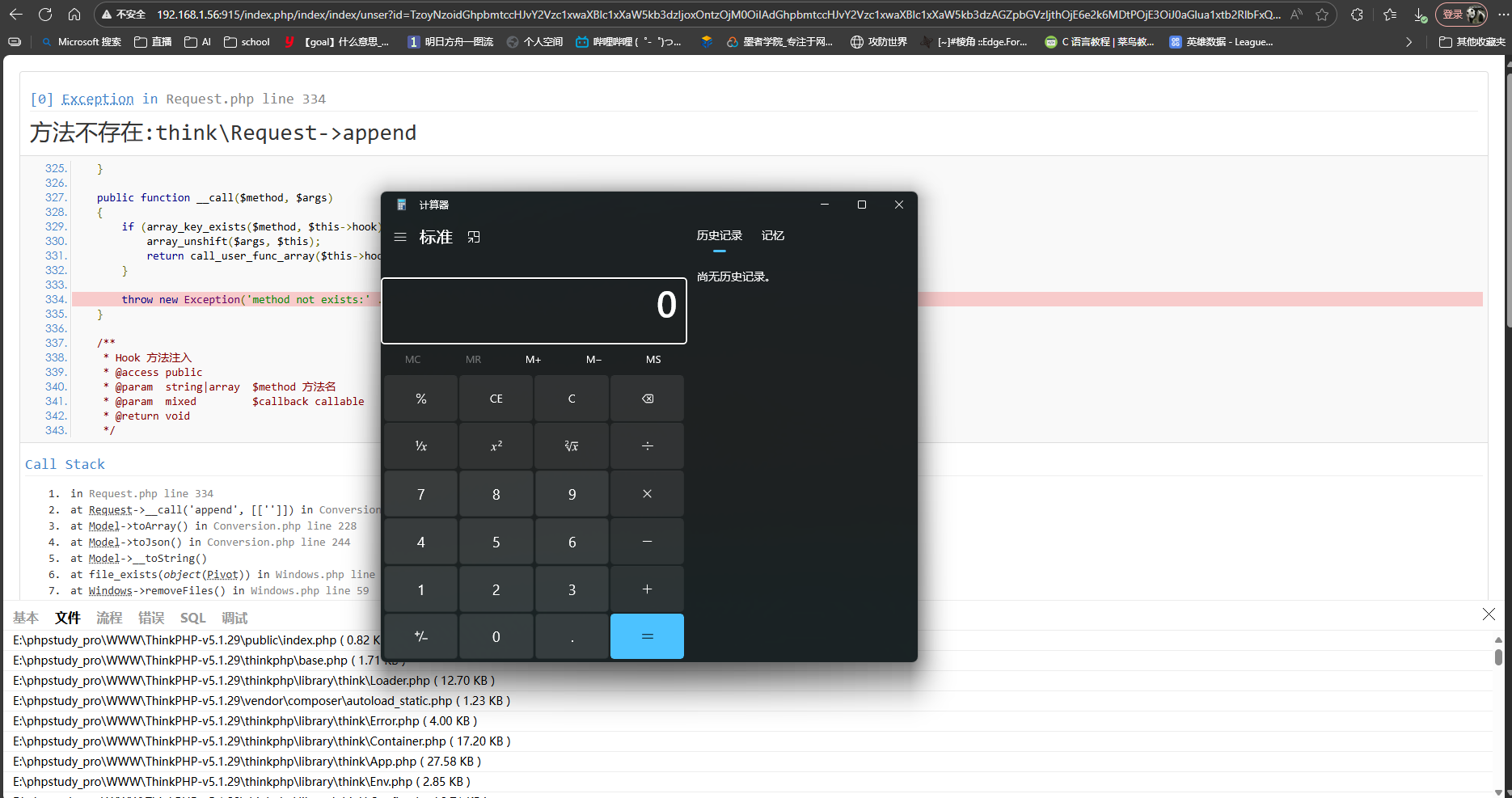
Task: Click the Exception link in error header
Action: click(x=98, y=99)
